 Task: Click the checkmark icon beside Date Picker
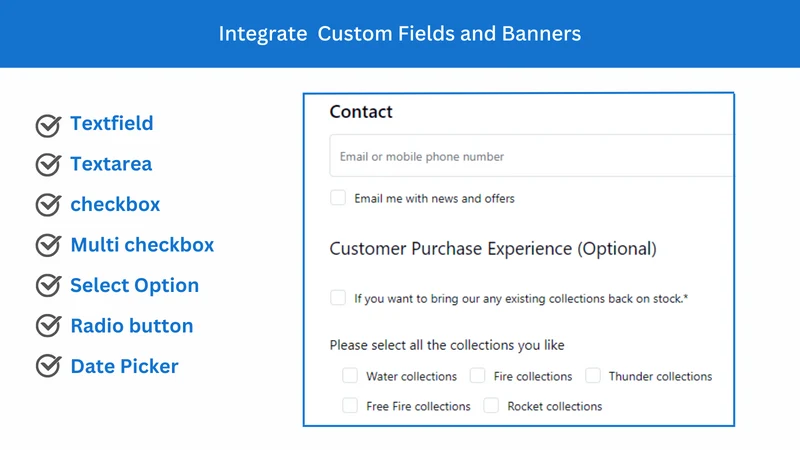point(48,366)
